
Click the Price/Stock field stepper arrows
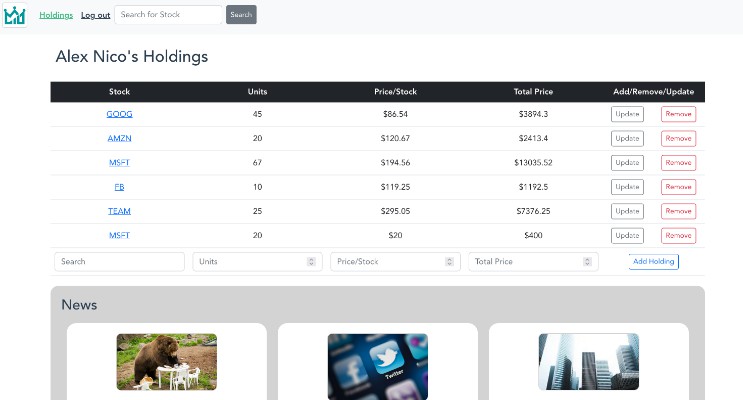tap(449, 262)
